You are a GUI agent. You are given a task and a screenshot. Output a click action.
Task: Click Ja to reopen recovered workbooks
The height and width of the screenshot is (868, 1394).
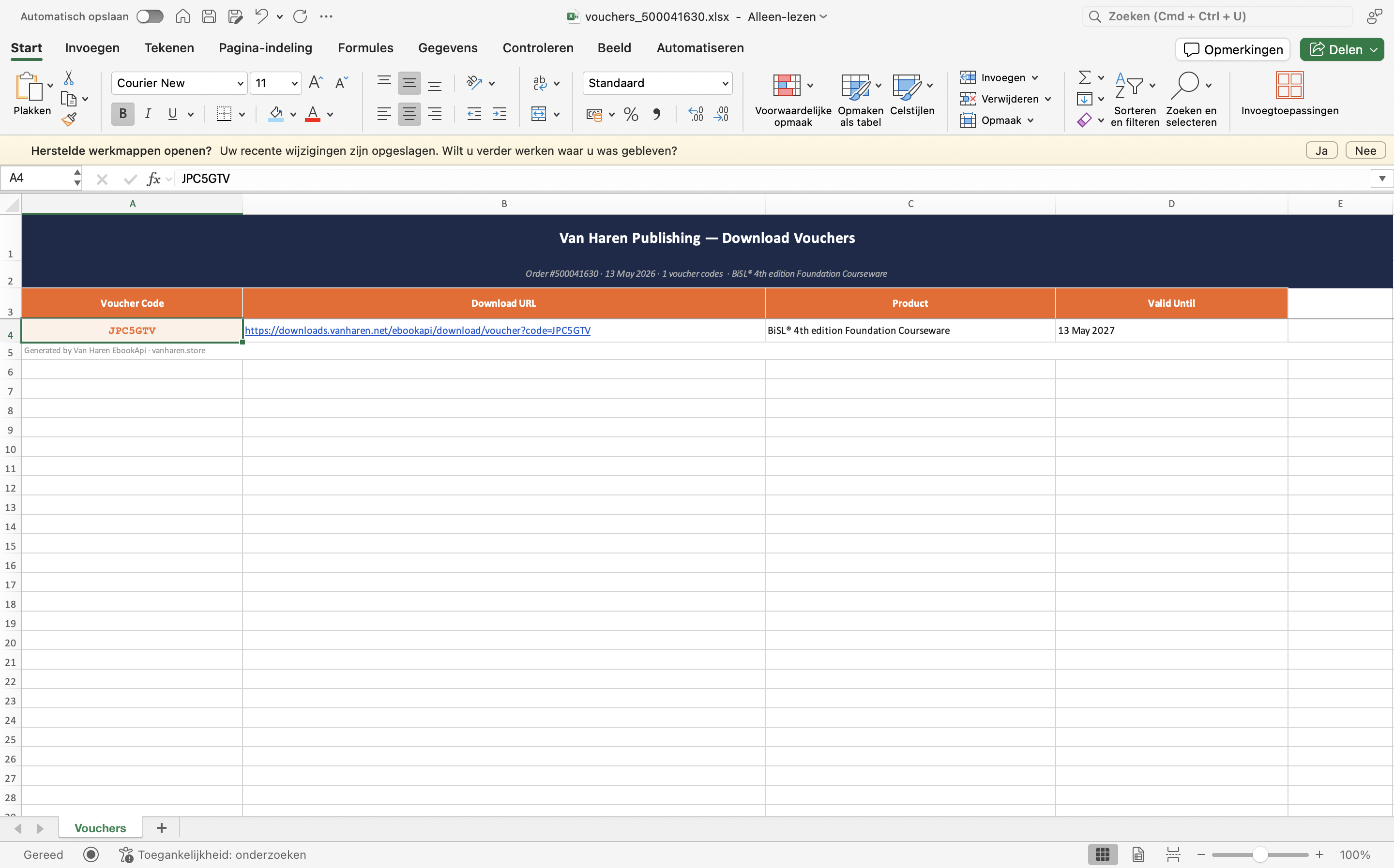tap(1322, 151)
